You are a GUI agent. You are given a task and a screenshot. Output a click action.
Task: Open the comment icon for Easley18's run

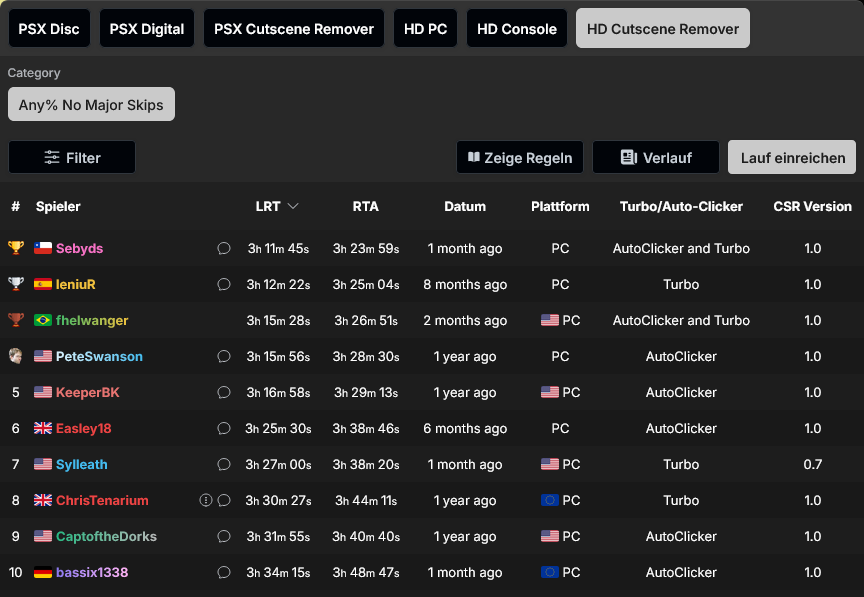[x=224, y=428]
